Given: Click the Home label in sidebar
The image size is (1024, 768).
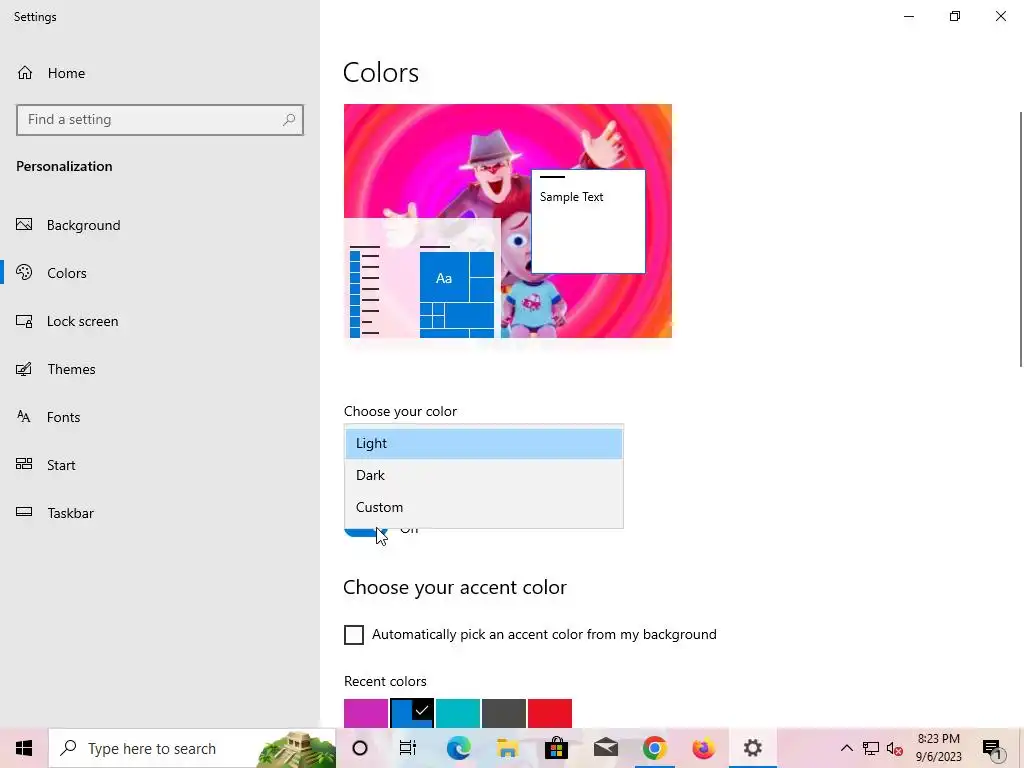Looking at the screenshot, I should click(66, 73).
